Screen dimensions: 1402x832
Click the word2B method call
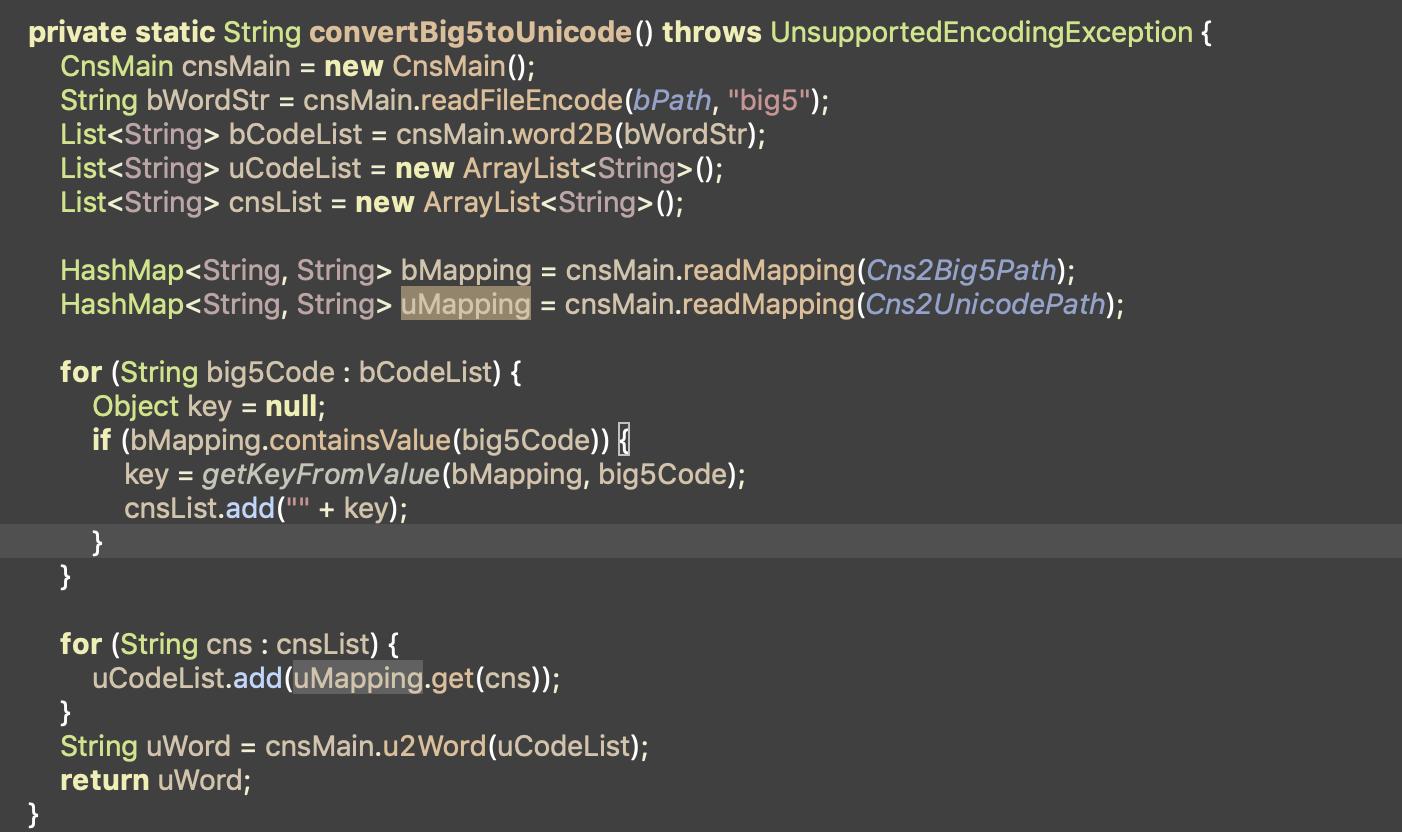(562, 134)
